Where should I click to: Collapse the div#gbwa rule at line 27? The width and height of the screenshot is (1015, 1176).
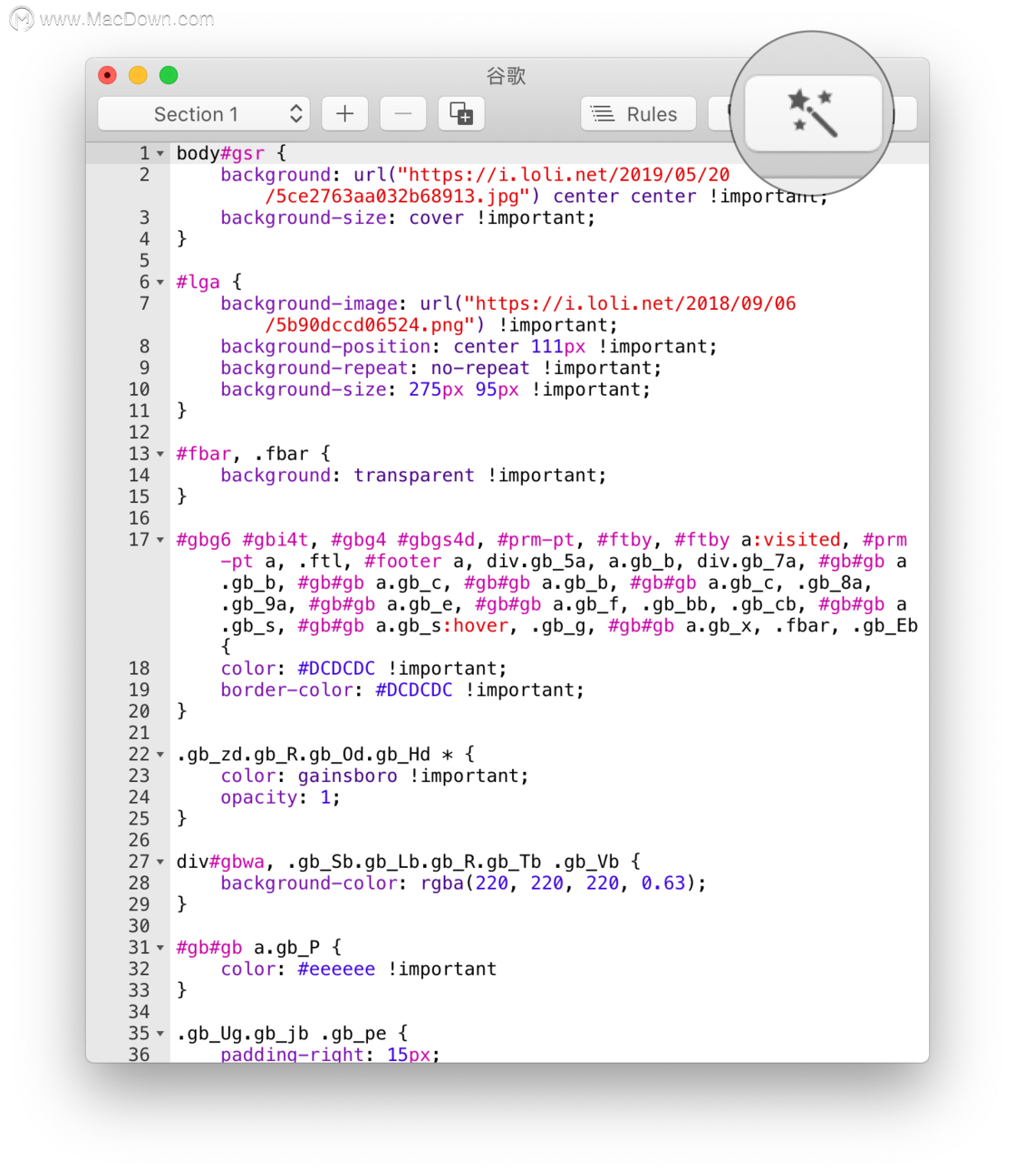[160, 863]
